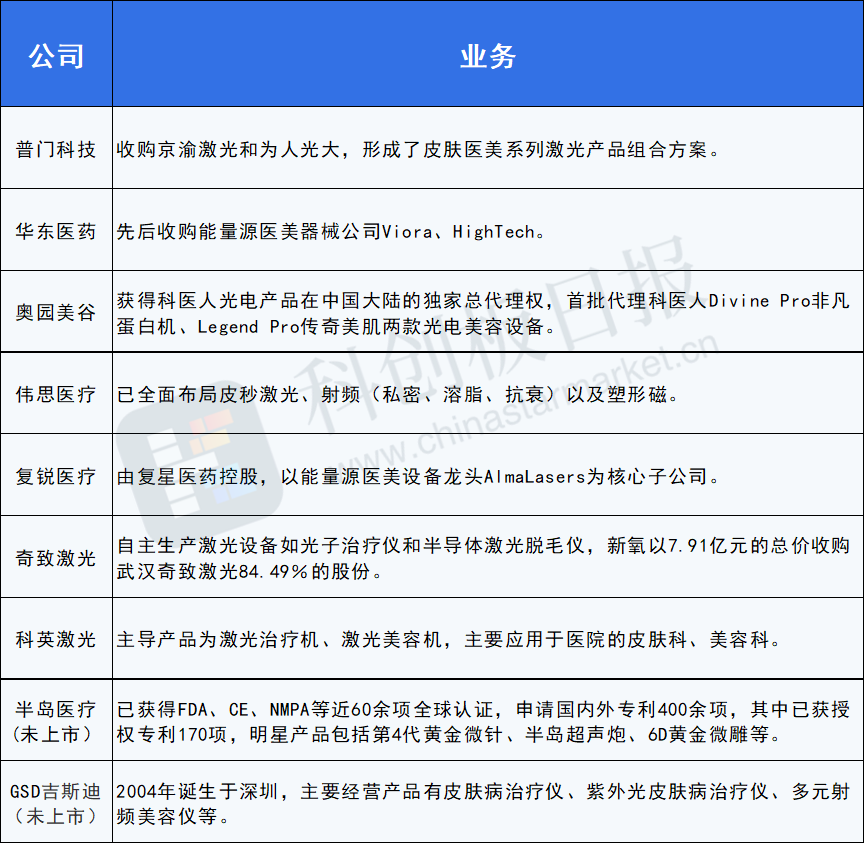The height and width of the screenshot is (844, 865).
Task: Click the text about FDA、CE、NMPA认证
Action: (x=483, y=722)
